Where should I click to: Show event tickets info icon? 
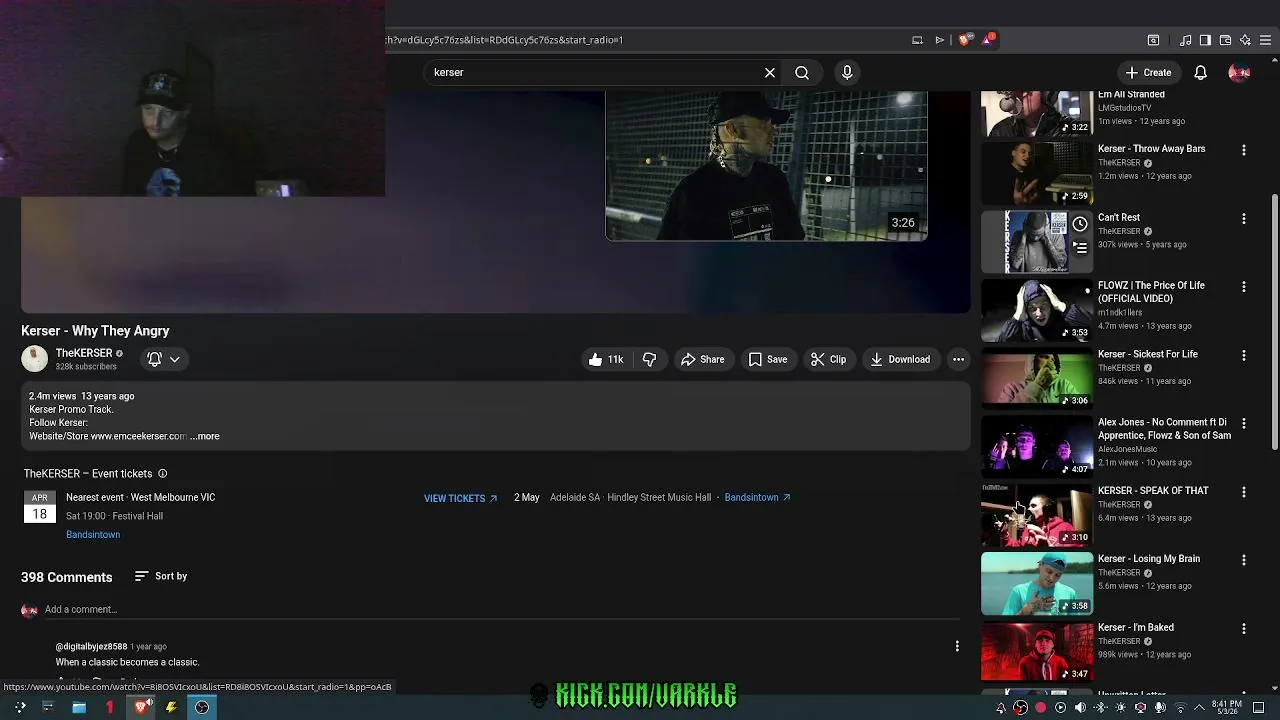pyautogui.click(x=162, y=474)
